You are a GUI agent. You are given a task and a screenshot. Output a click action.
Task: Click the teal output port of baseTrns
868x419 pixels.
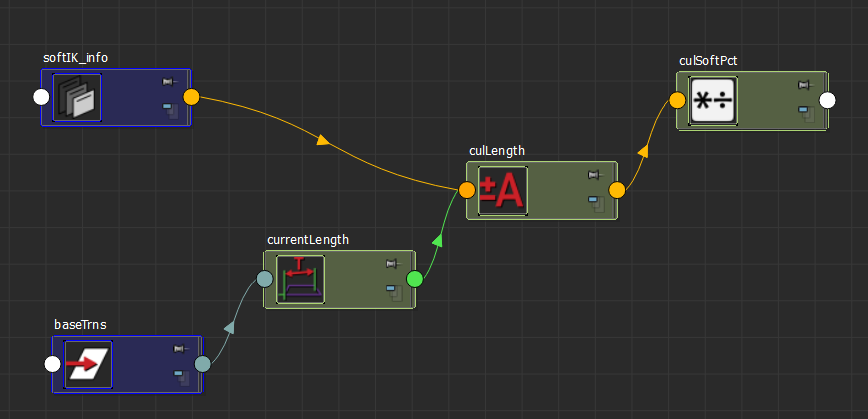[203, 364]
